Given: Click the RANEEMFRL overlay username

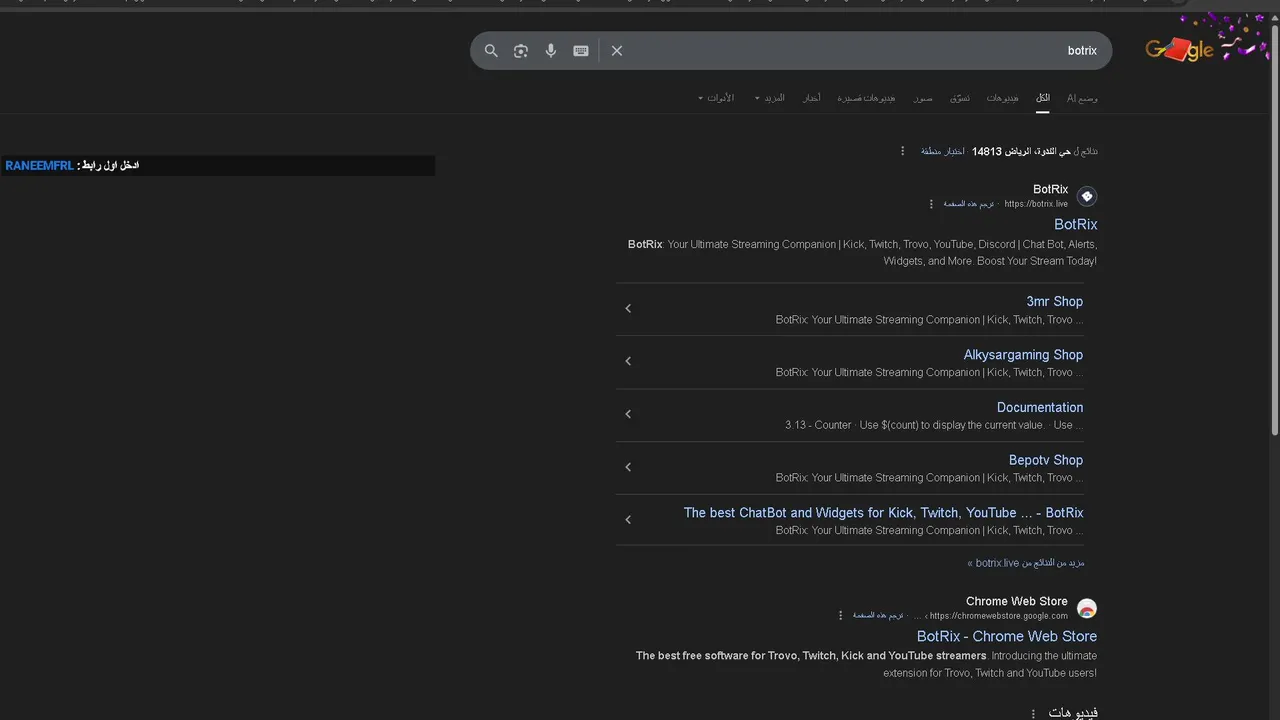Looking at the screenshot, I should [x=39, y=166].
